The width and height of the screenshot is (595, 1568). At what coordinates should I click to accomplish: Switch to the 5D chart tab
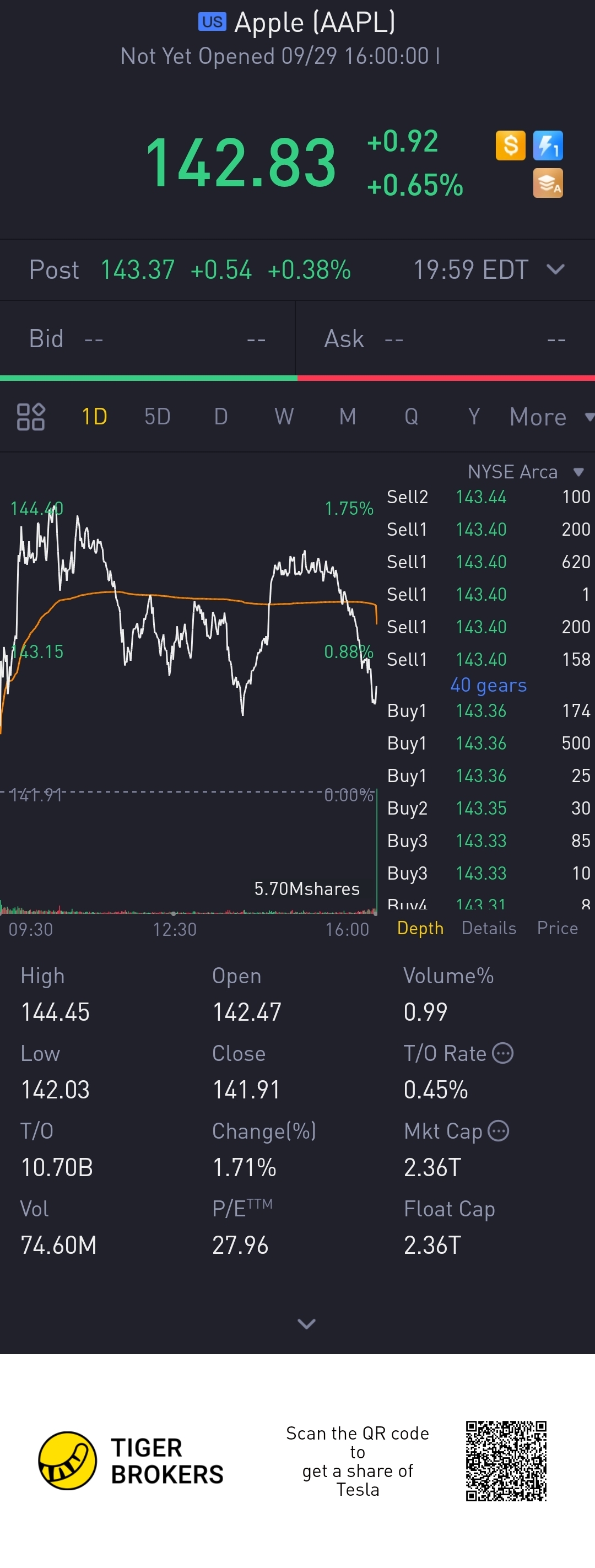click(x=157, y=417)
